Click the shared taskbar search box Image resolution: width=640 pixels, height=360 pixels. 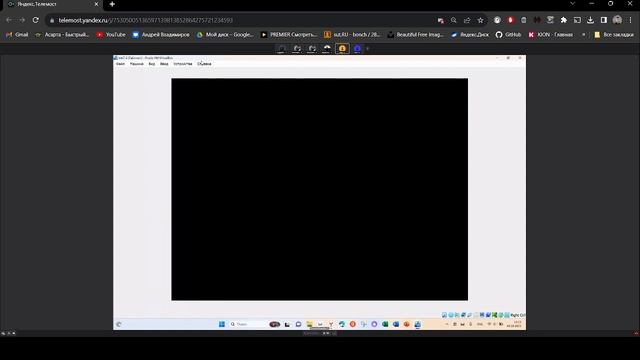click(247, 324)
